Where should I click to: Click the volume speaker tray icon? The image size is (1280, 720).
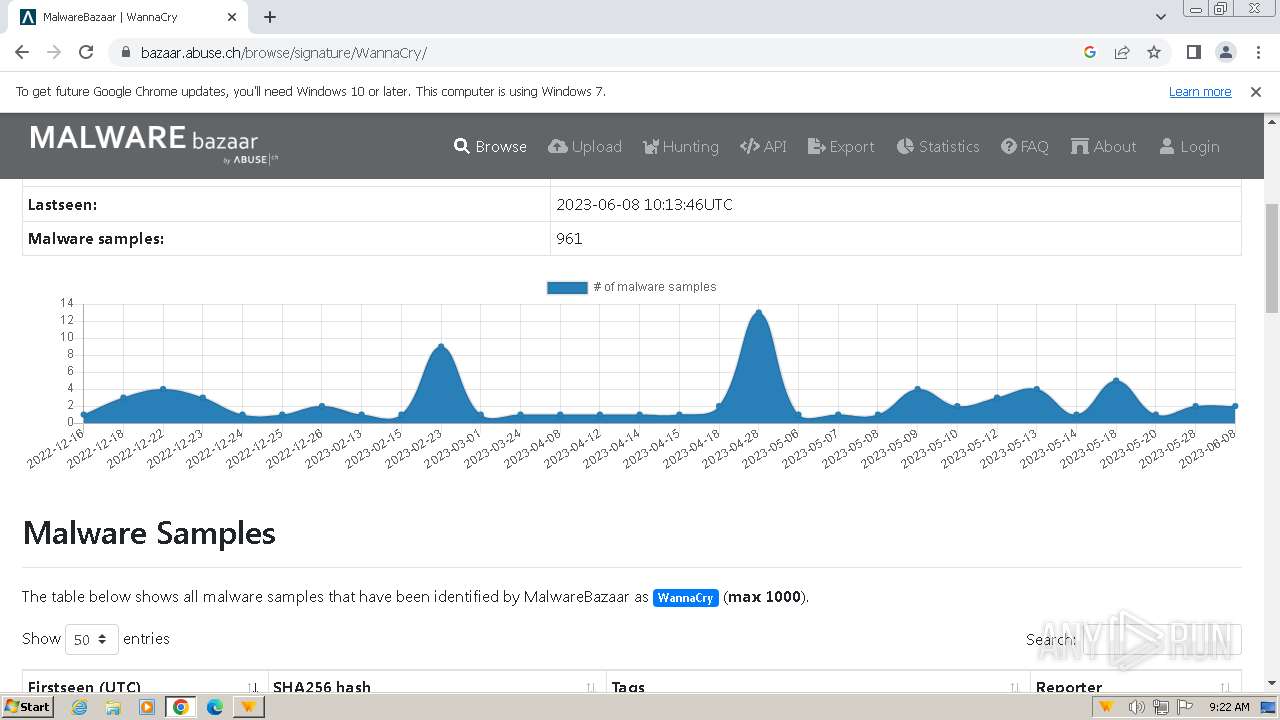click(1136, 707)
